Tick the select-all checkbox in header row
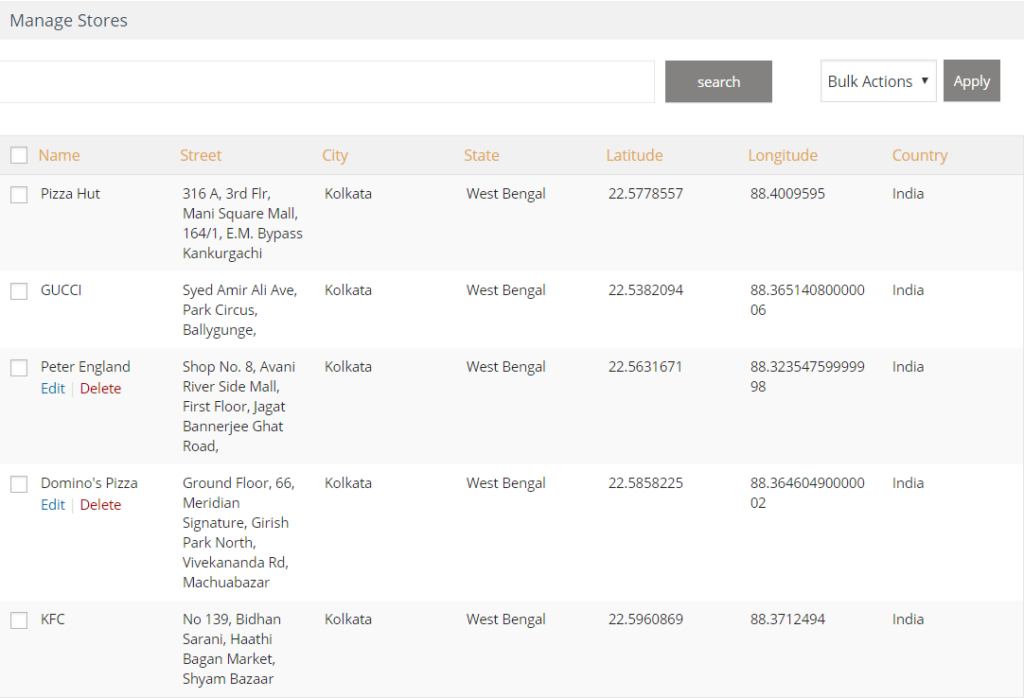The width and height of the screenshot is (1024, 698). coord(19,155)
